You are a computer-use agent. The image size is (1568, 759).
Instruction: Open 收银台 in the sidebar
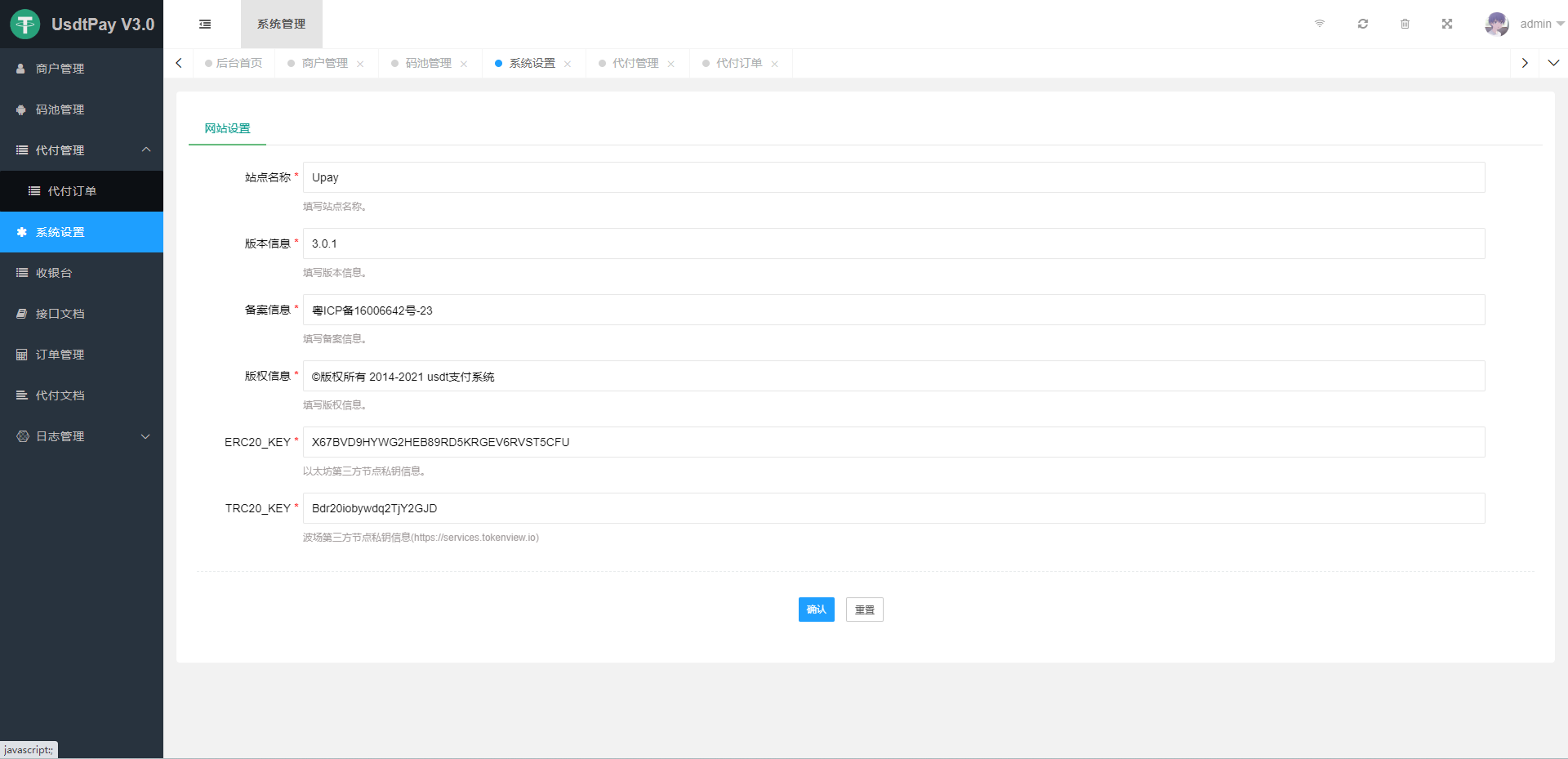54,273
